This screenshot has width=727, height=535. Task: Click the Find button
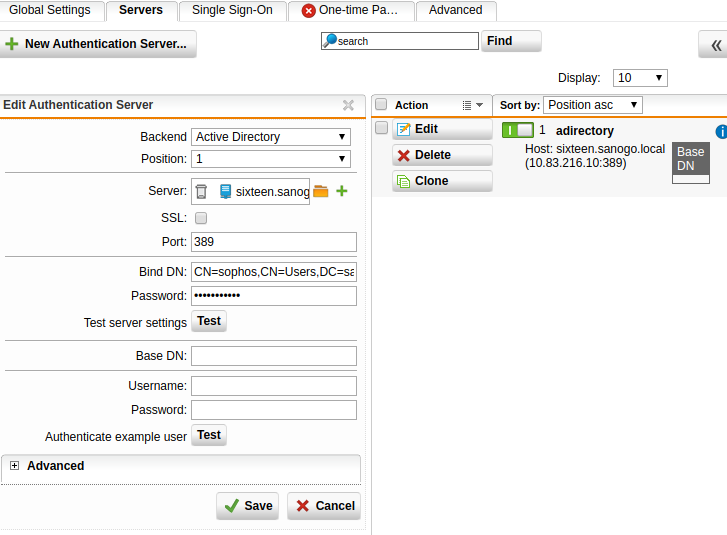coord(511,41)
